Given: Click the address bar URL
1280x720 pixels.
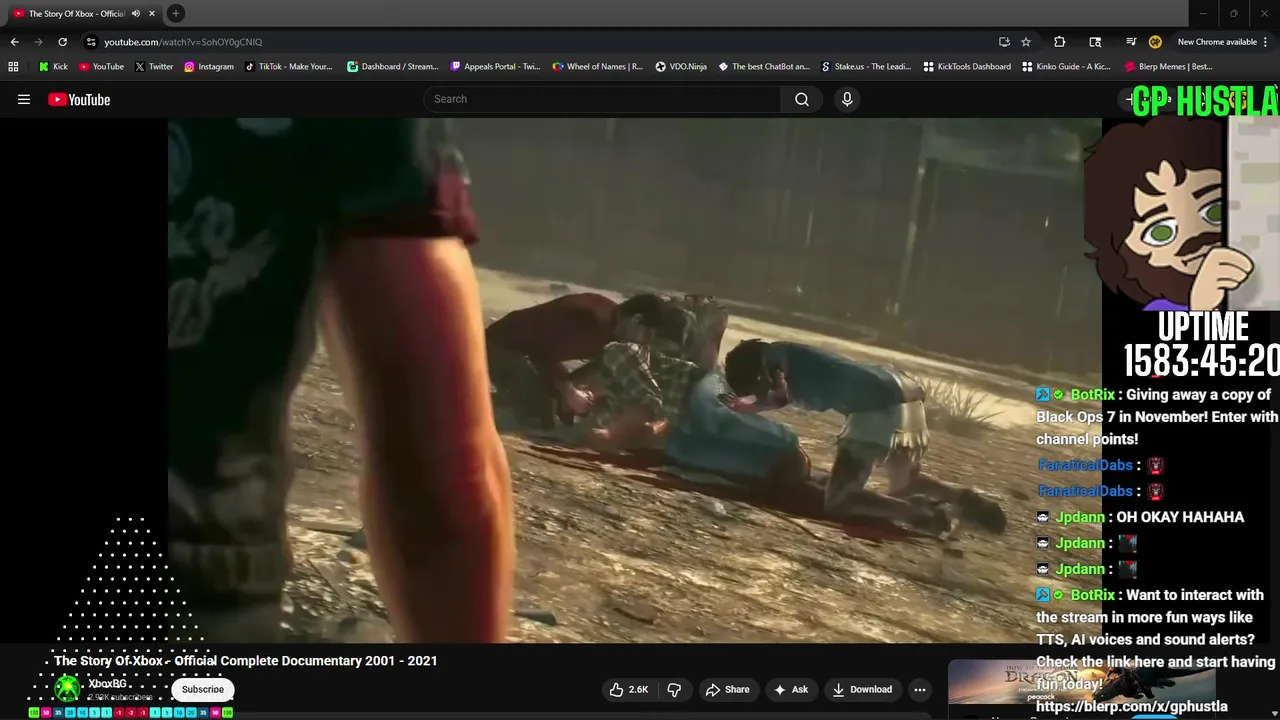Looking at the screenshot, I should point(183,42).
